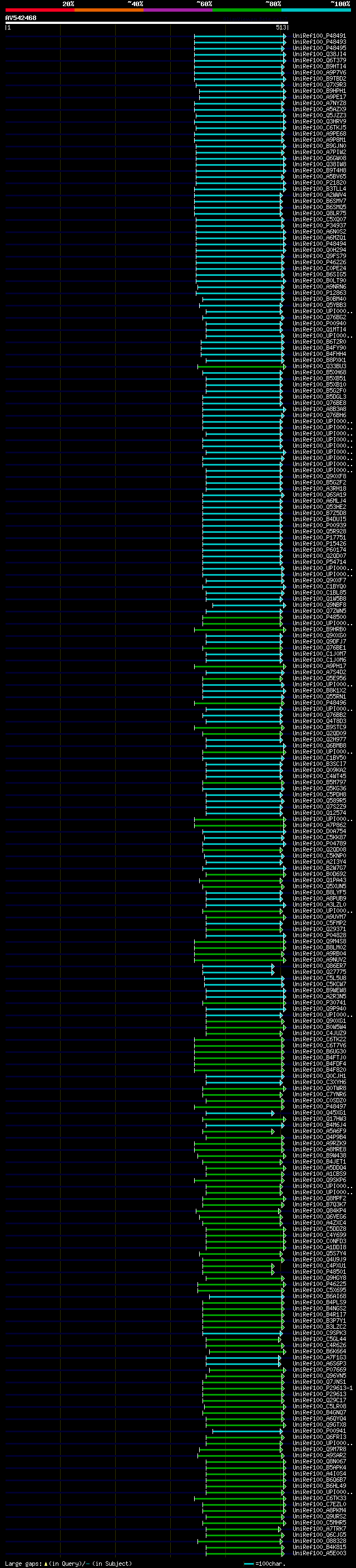Click the cyan alignment bar for UniRef100_B6AI68

tap(246, 1297)
